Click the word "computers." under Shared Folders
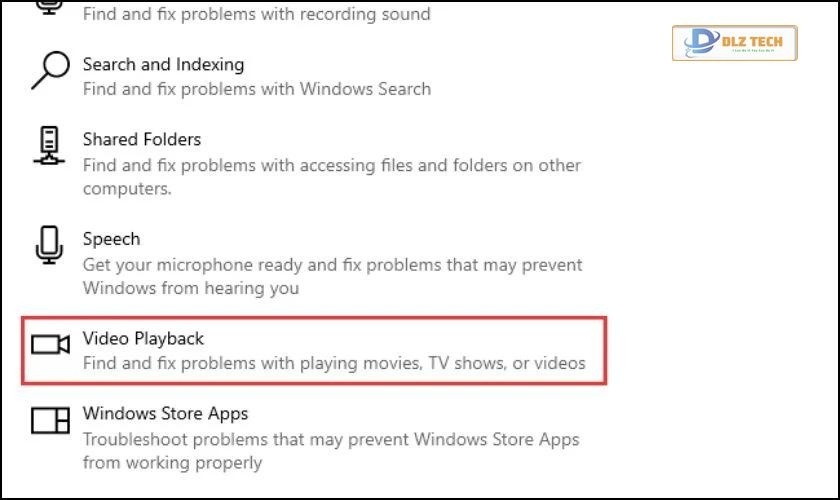Viewport: 840px width, 500px height. coord(127,188)
